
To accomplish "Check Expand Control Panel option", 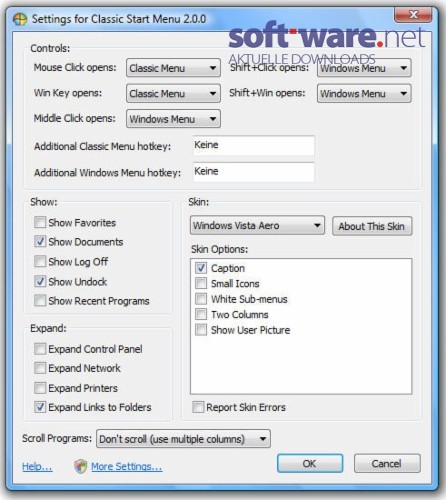I will click(40, 349).
